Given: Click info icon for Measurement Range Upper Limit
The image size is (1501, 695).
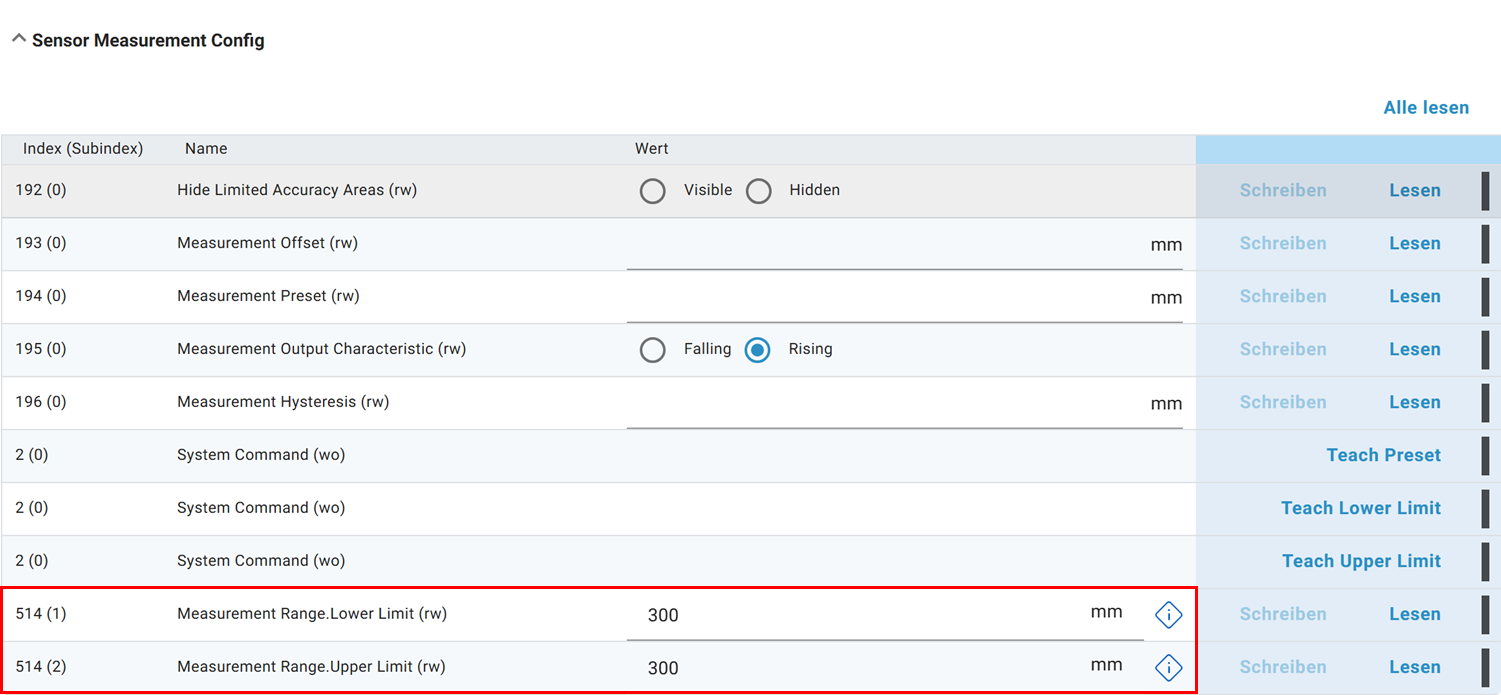Looking at the screenshot, I should click(1168, 668).
